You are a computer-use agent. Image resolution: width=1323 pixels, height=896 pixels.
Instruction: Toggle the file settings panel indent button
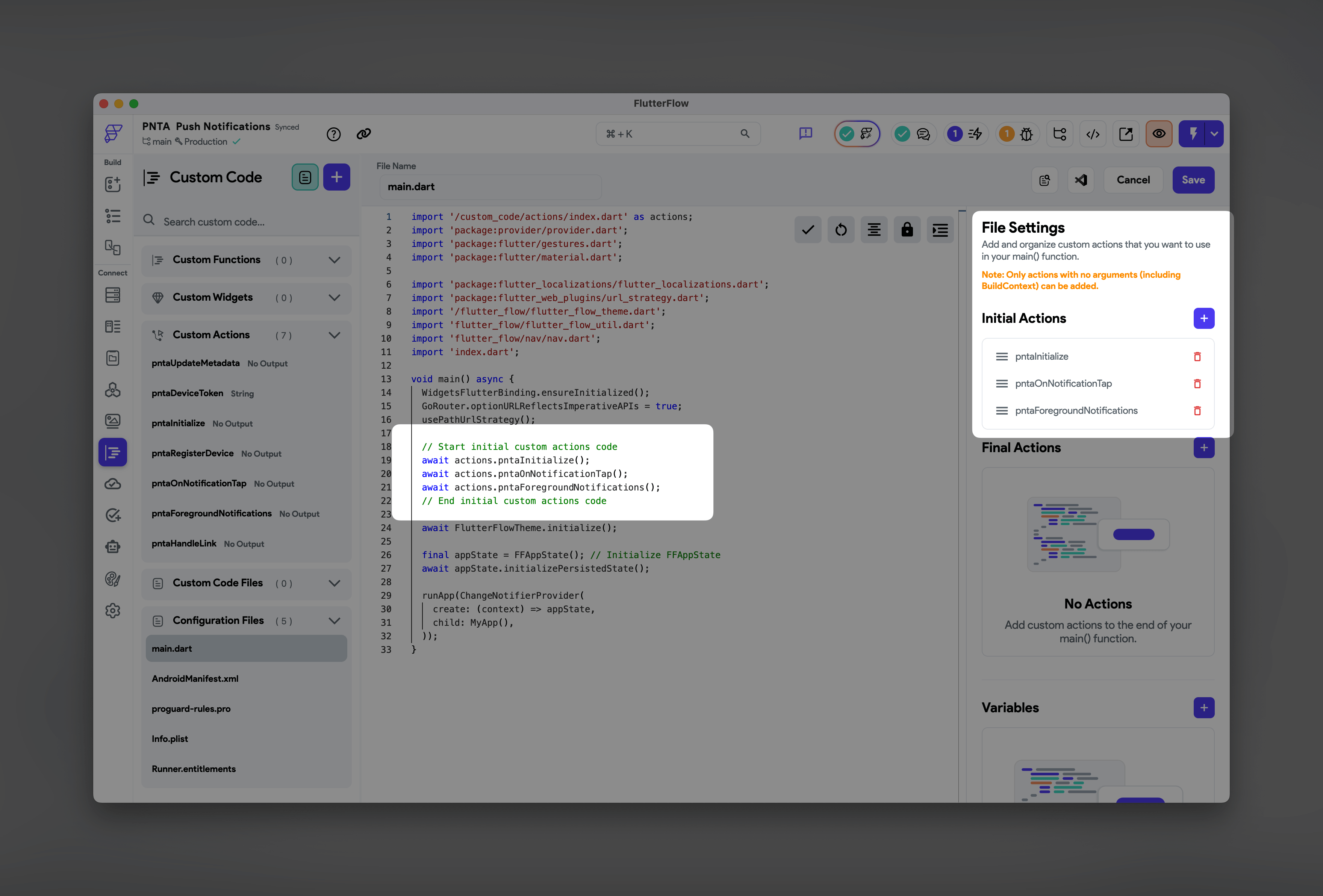point(940,230)
